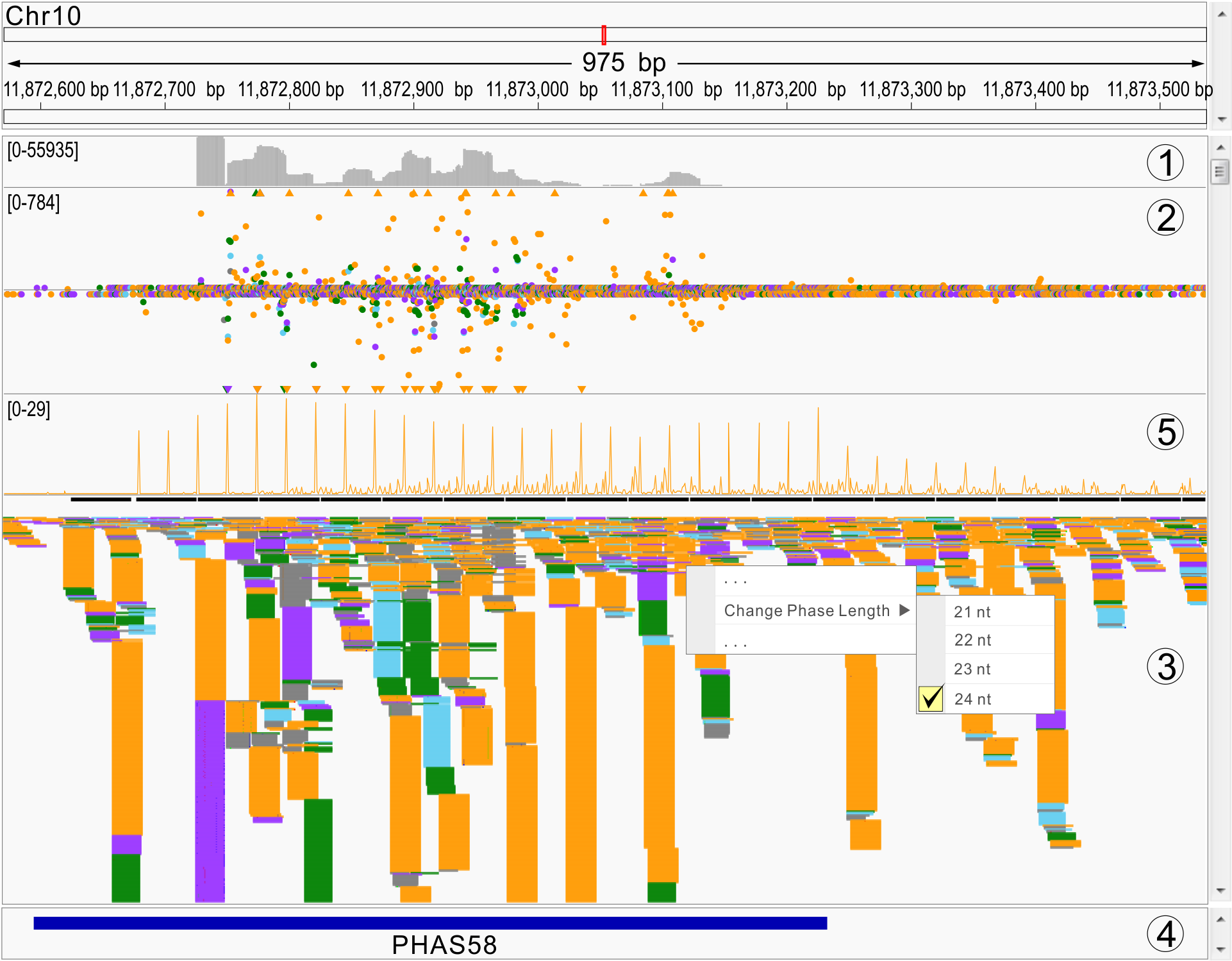
Task: Click the 11,873,000 bp ruler tick
Action: [538, 105]
